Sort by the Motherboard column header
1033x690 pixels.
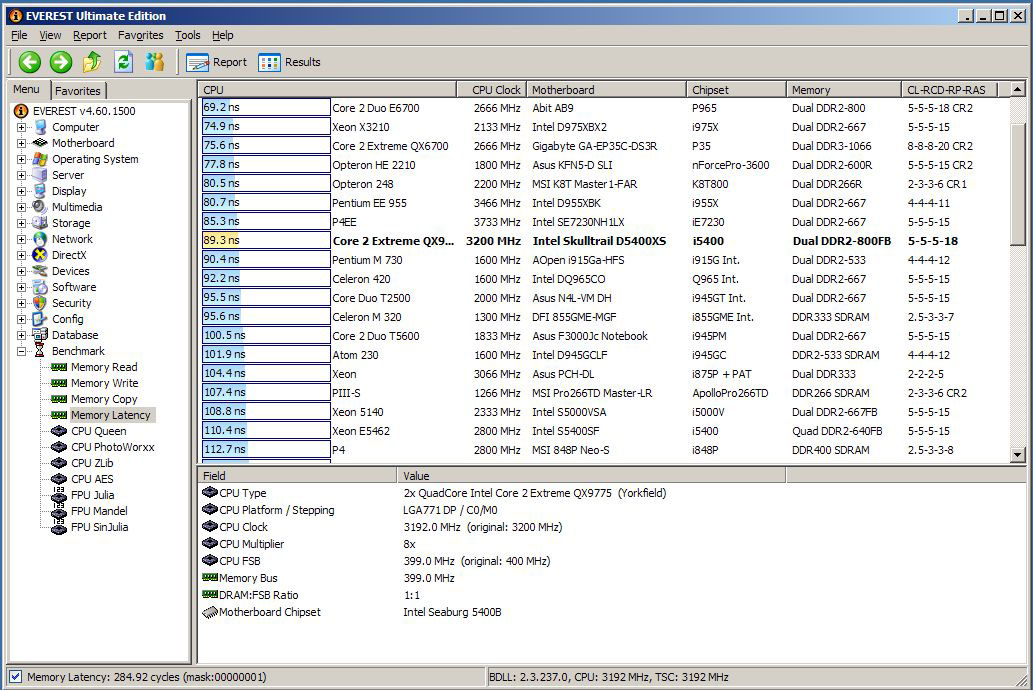coord(606,90)
